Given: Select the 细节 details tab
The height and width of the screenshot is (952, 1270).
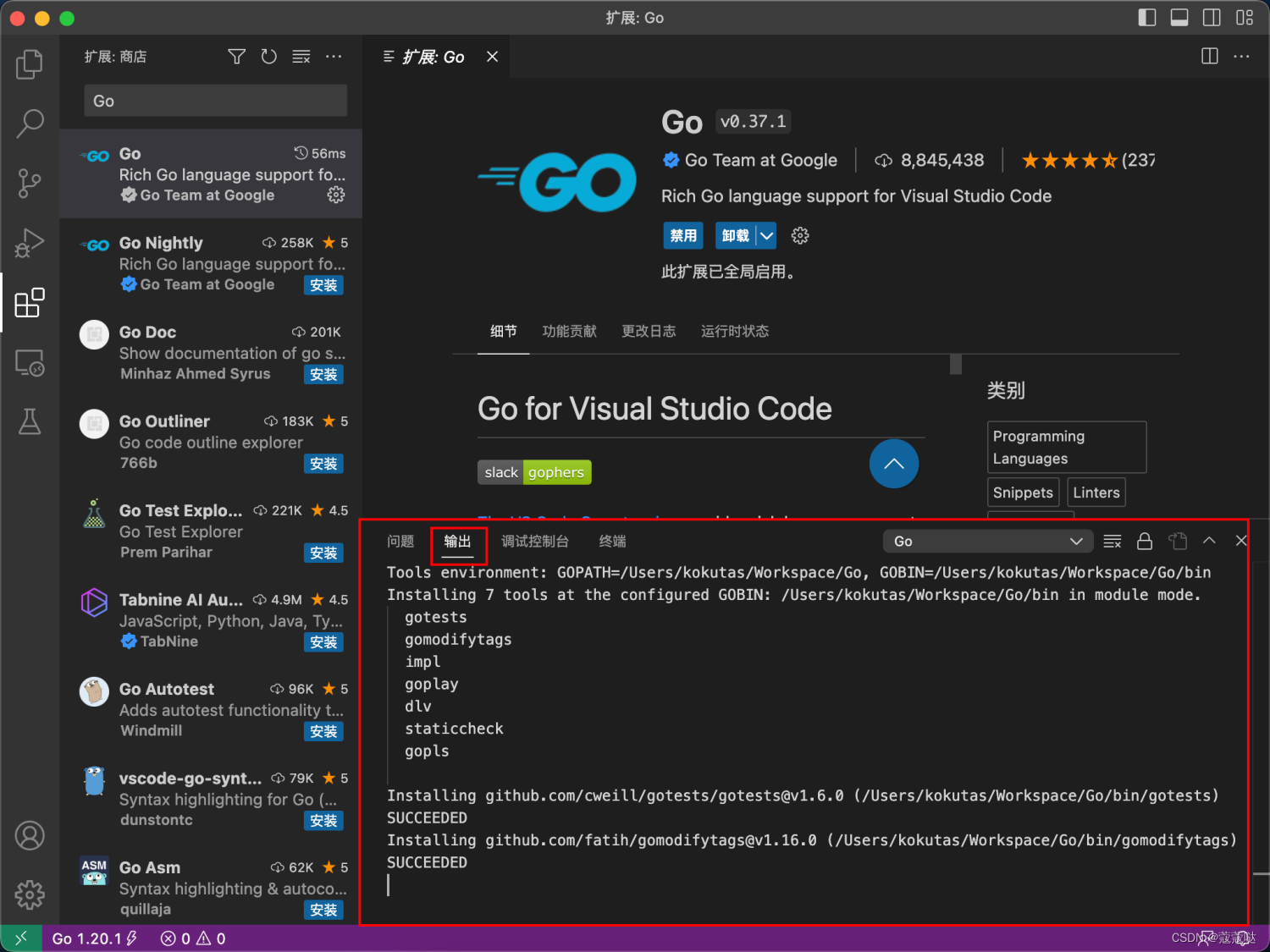Looking at the screenshot, I should click(504, 331).
